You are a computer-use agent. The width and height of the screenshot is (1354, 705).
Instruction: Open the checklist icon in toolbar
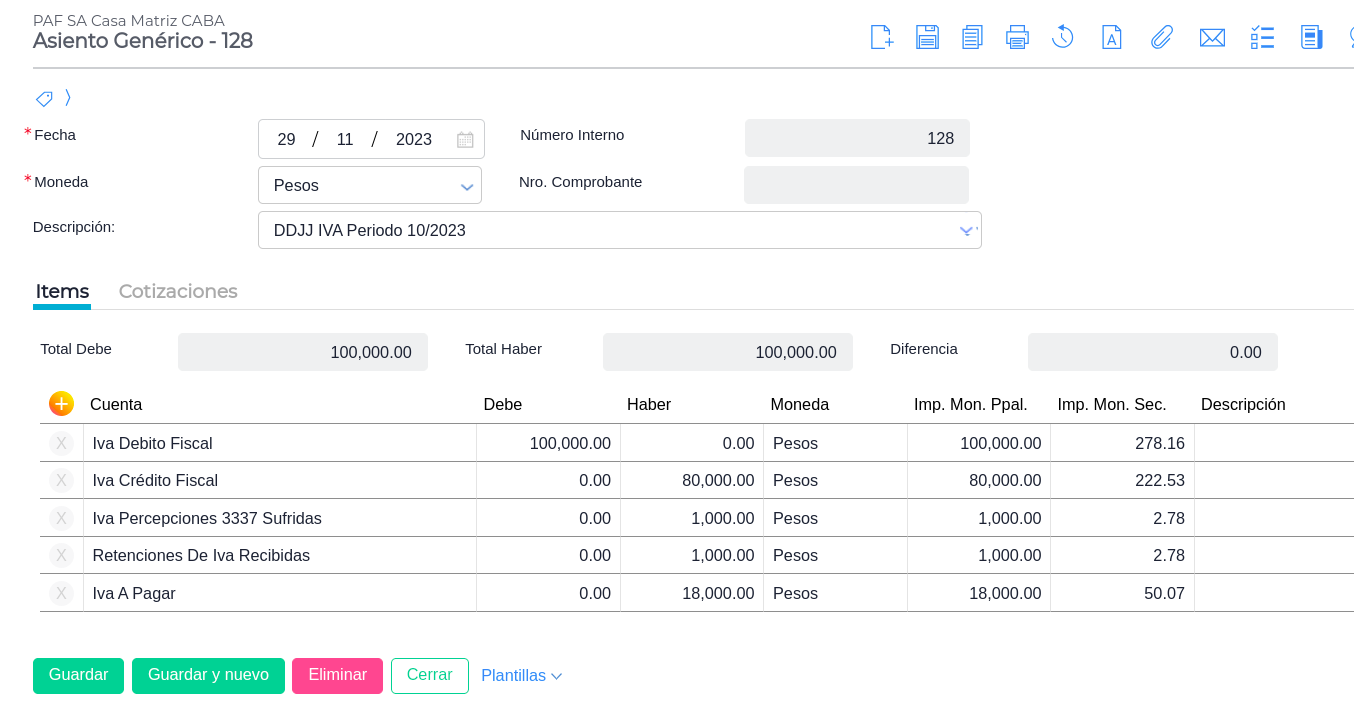coord(1262,38)
